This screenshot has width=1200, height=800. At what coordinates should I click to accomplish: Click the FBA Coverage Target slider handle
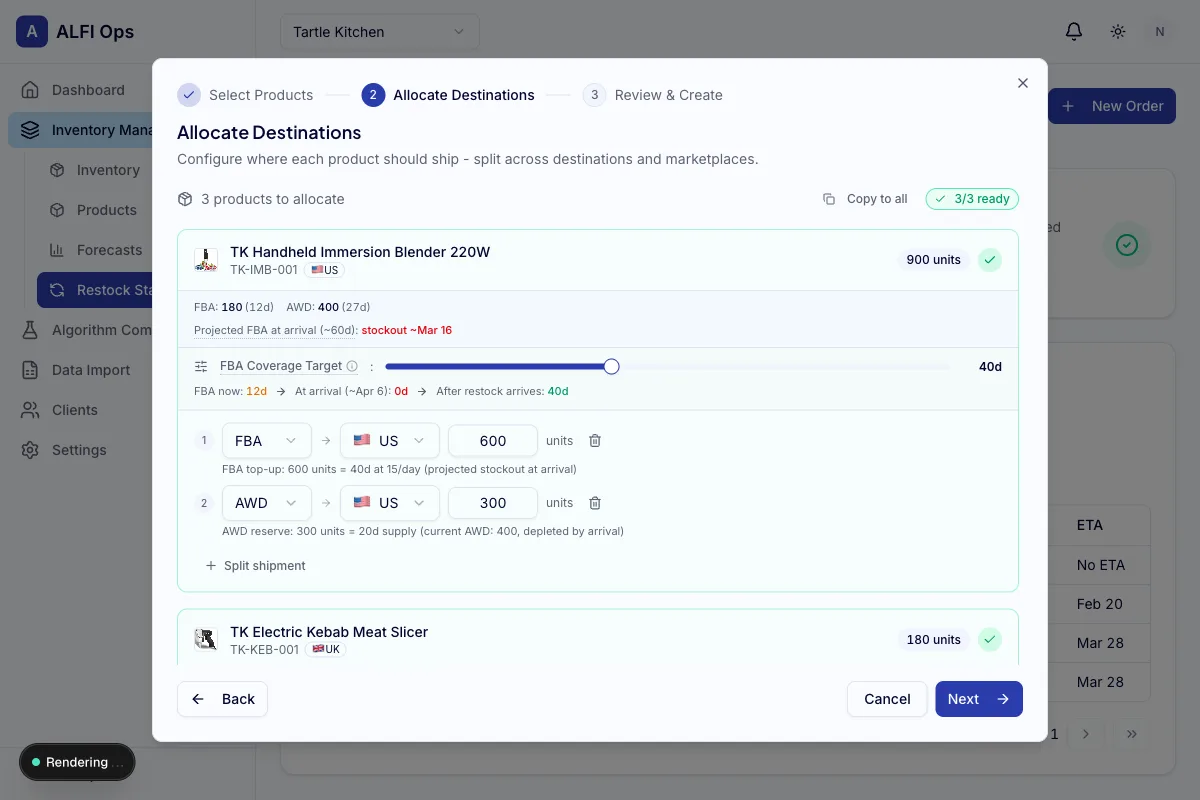611,366
